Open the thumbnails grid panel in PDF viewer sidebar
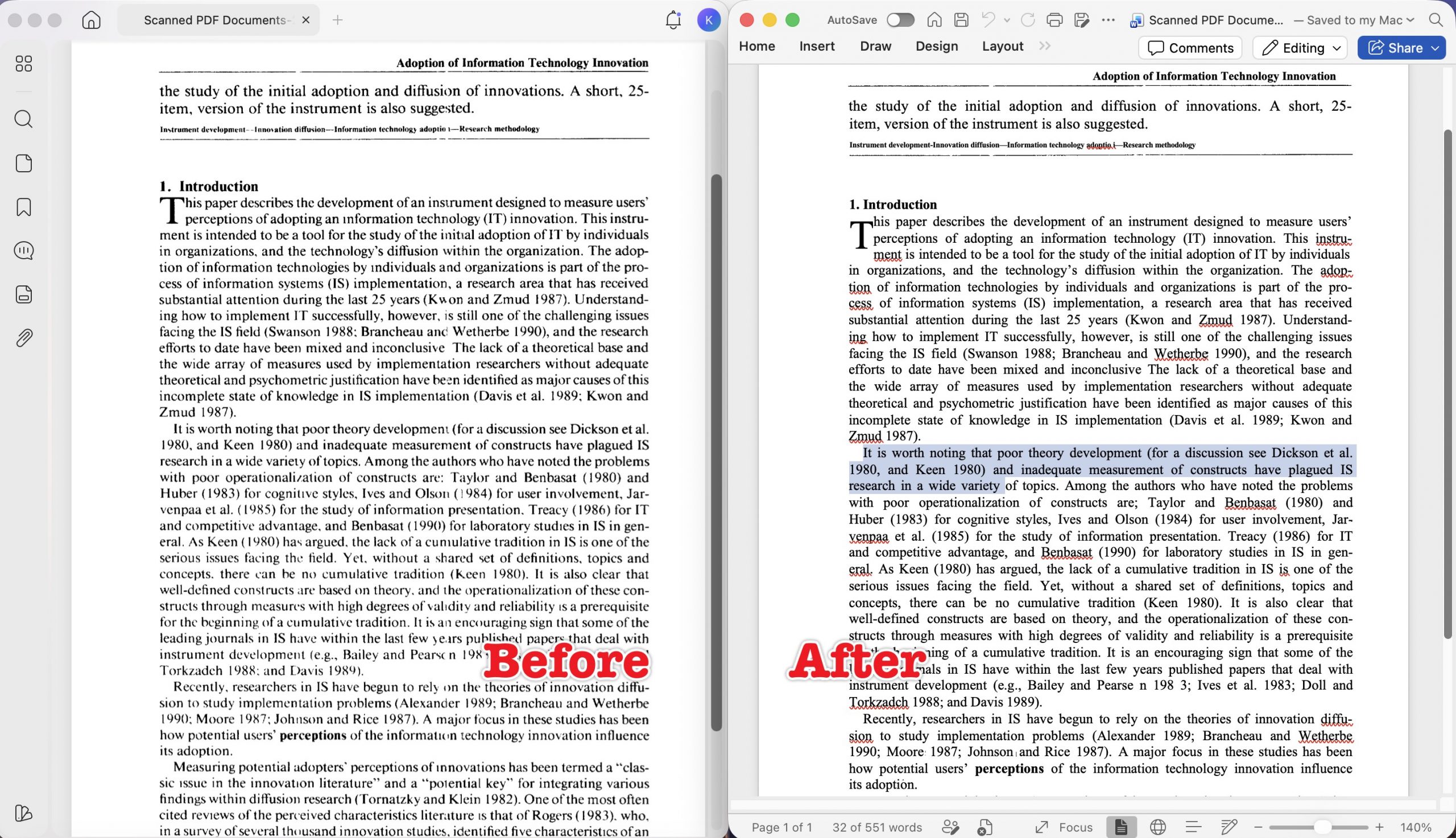This screenshot has height=838, width=1456. coord(24,63)
